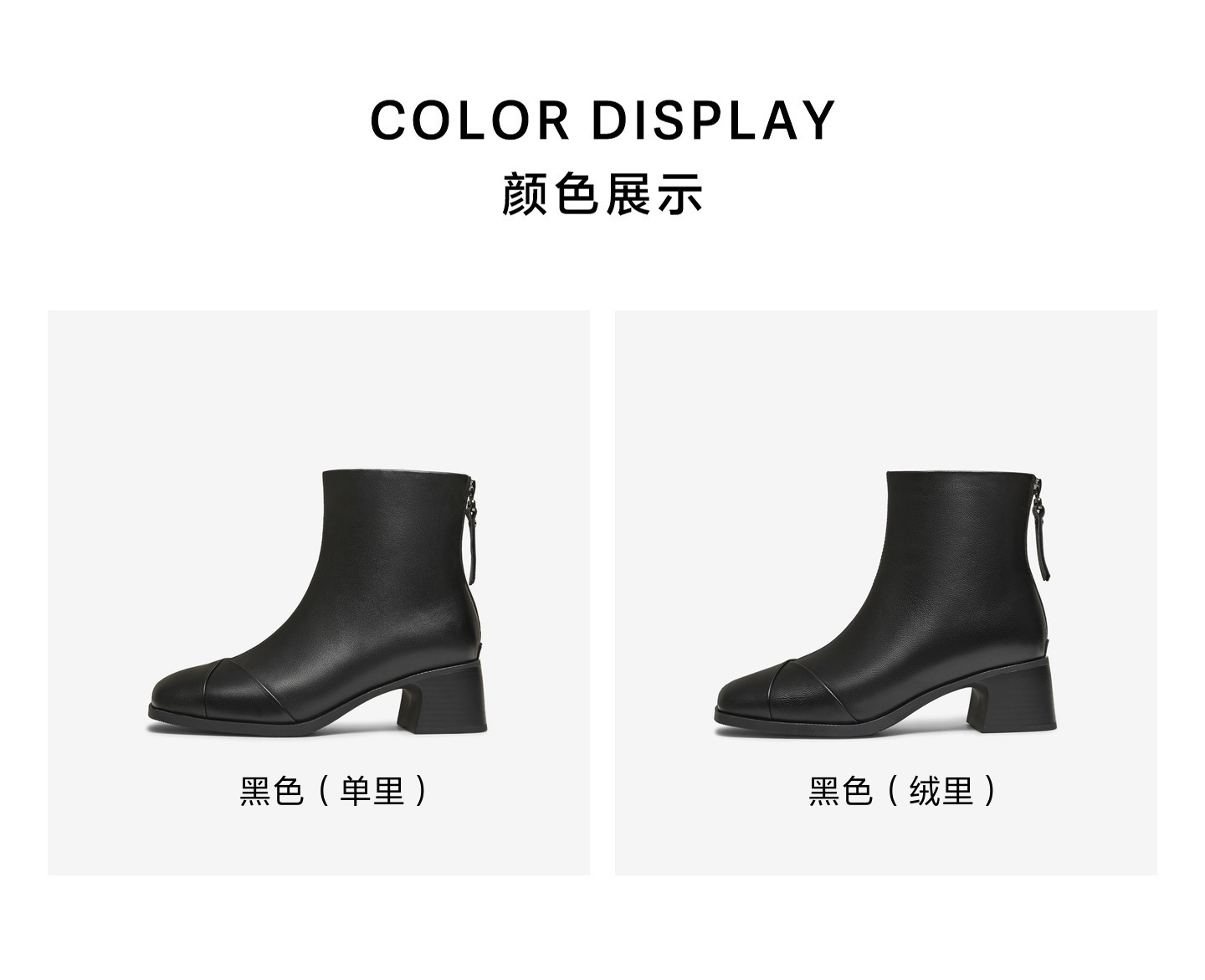Click the 黑色（单里）label
Viewport: 1205px width, 980px height.
click(x=334, y=791)
